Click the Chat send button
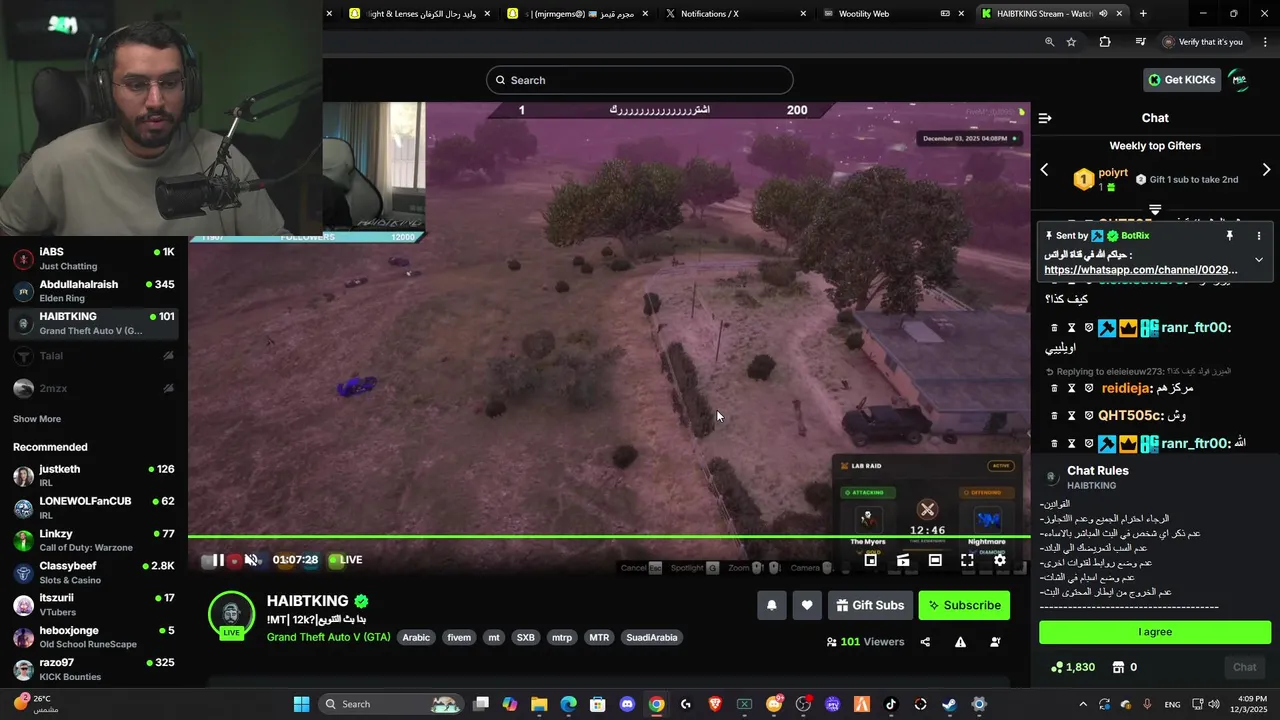The height and width of the screenshot is (720, 1280). (1244, 667)
